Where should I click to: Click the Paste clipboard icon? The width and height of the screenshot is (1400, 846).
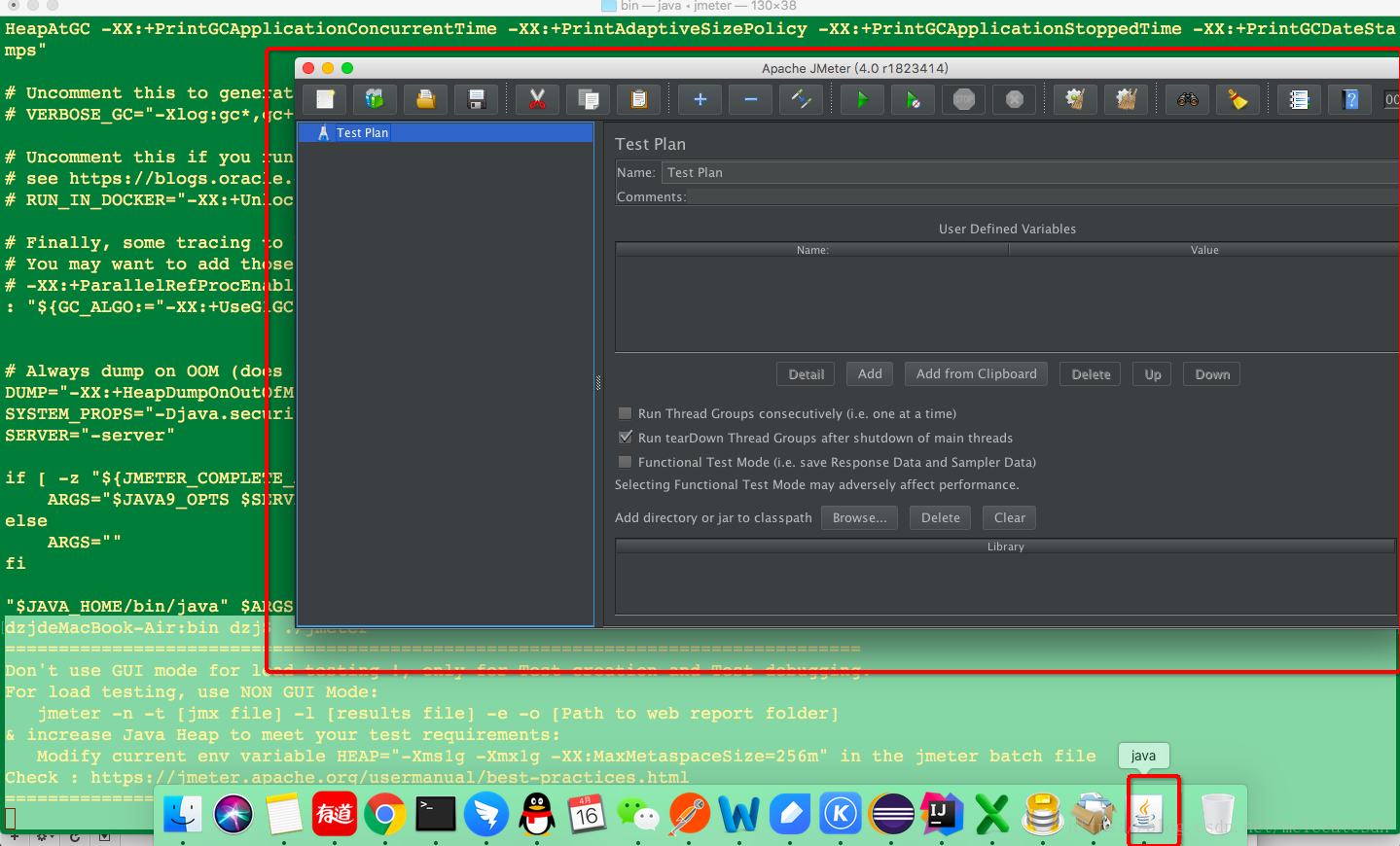coord(638,99)
